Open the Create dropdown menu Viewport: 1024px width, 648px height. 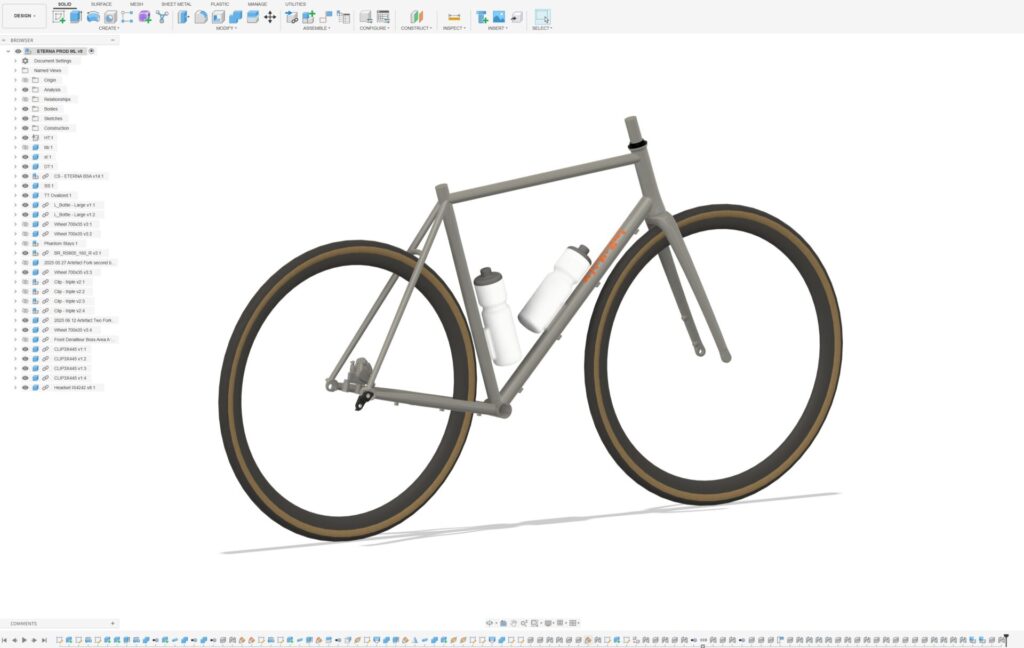click(109, 28)
